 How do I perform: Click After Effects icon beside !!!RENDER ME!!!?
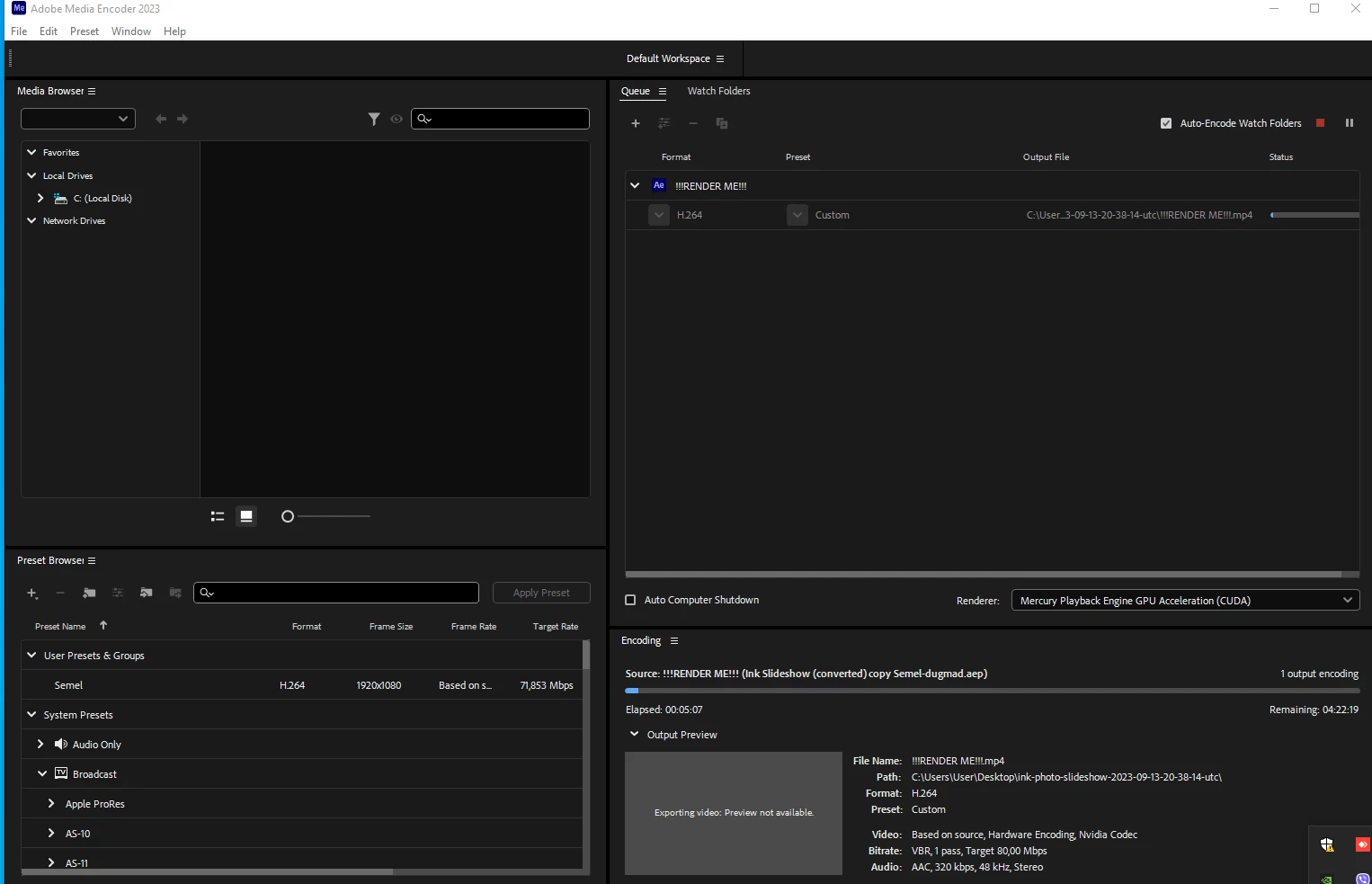pyautogui.click(x=659, y=185)
